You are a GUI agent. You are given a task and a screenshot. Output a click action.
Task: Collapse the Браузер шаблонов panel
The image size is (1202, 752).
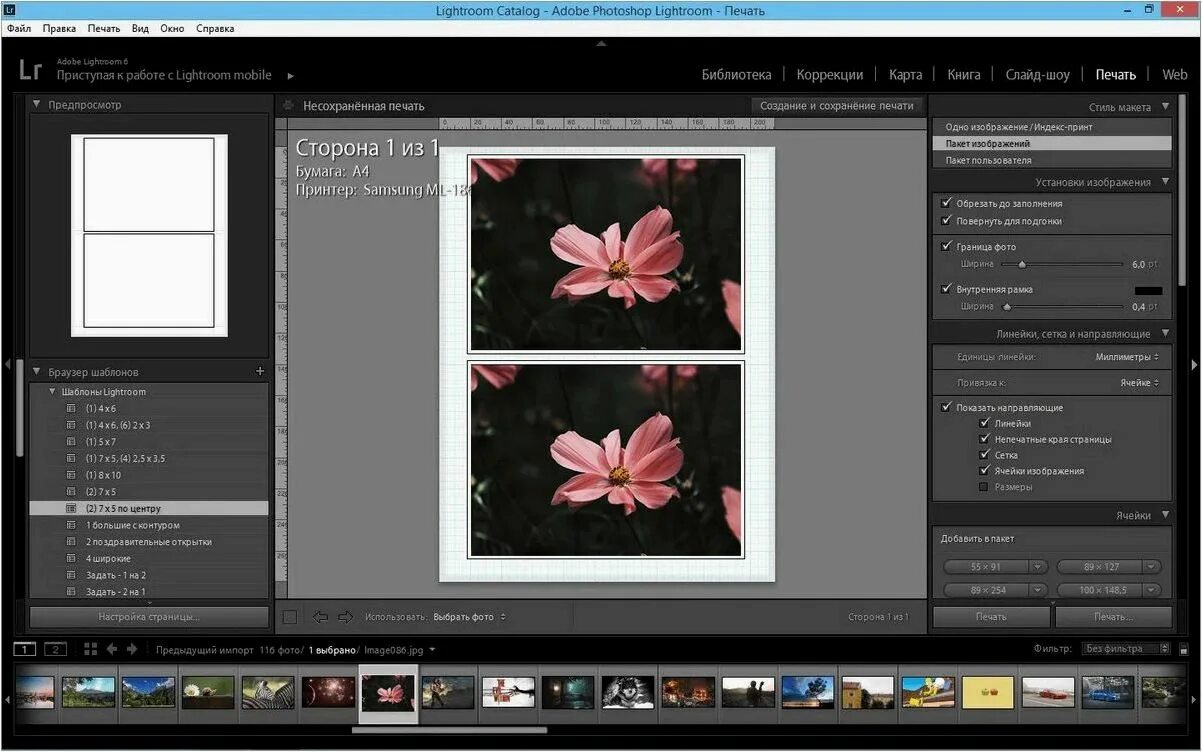coord(37,371)
